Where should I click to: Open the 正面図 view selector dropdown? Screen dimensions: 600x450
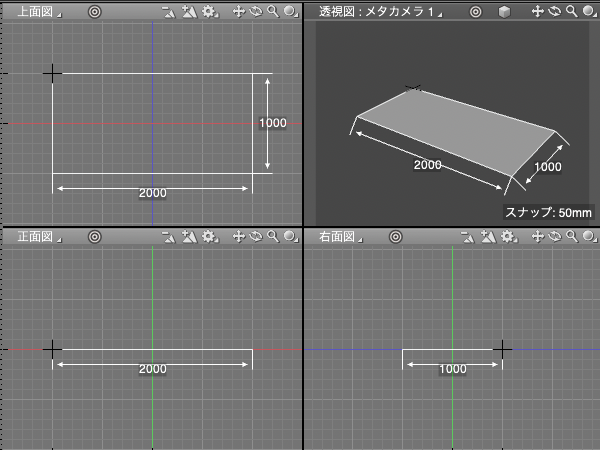(x=38, y=237)
